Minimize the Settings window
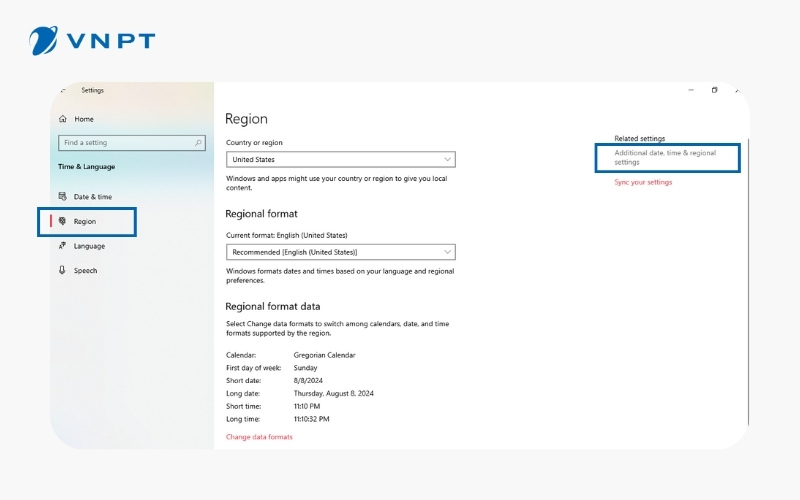800x500 pixels. tap(690, 90)
